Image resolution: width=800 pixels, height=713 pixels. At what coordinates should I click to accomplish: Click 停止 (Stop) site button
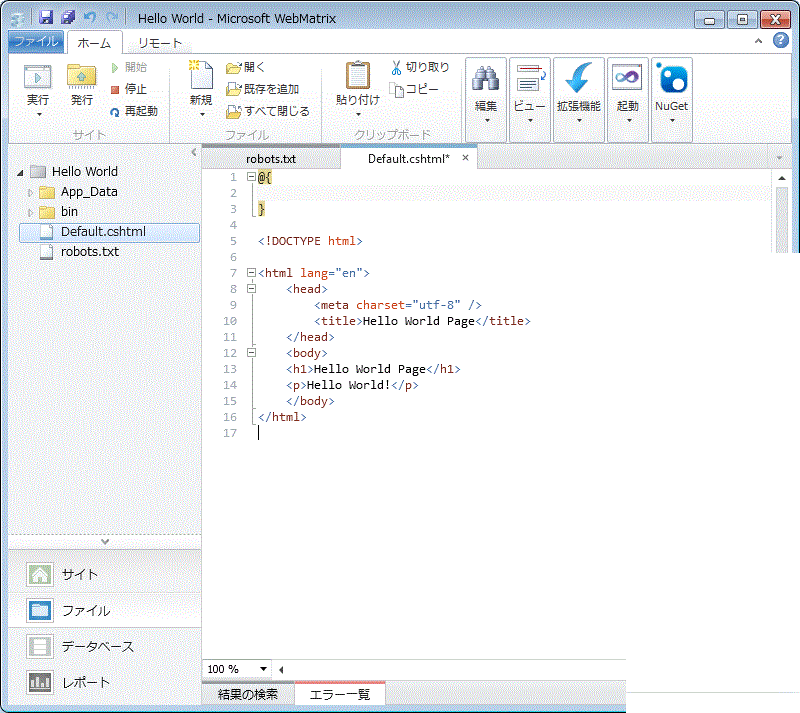point(129,89)
